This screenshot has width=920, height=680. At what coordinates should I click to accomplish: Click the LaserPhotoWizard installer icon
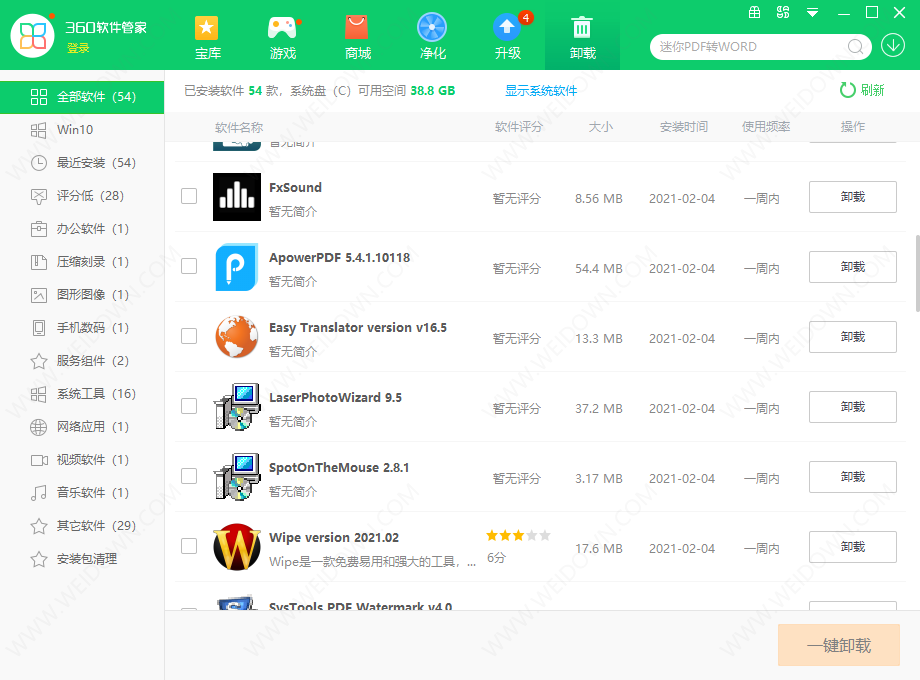pyautogui.click(x=236, y=407)
